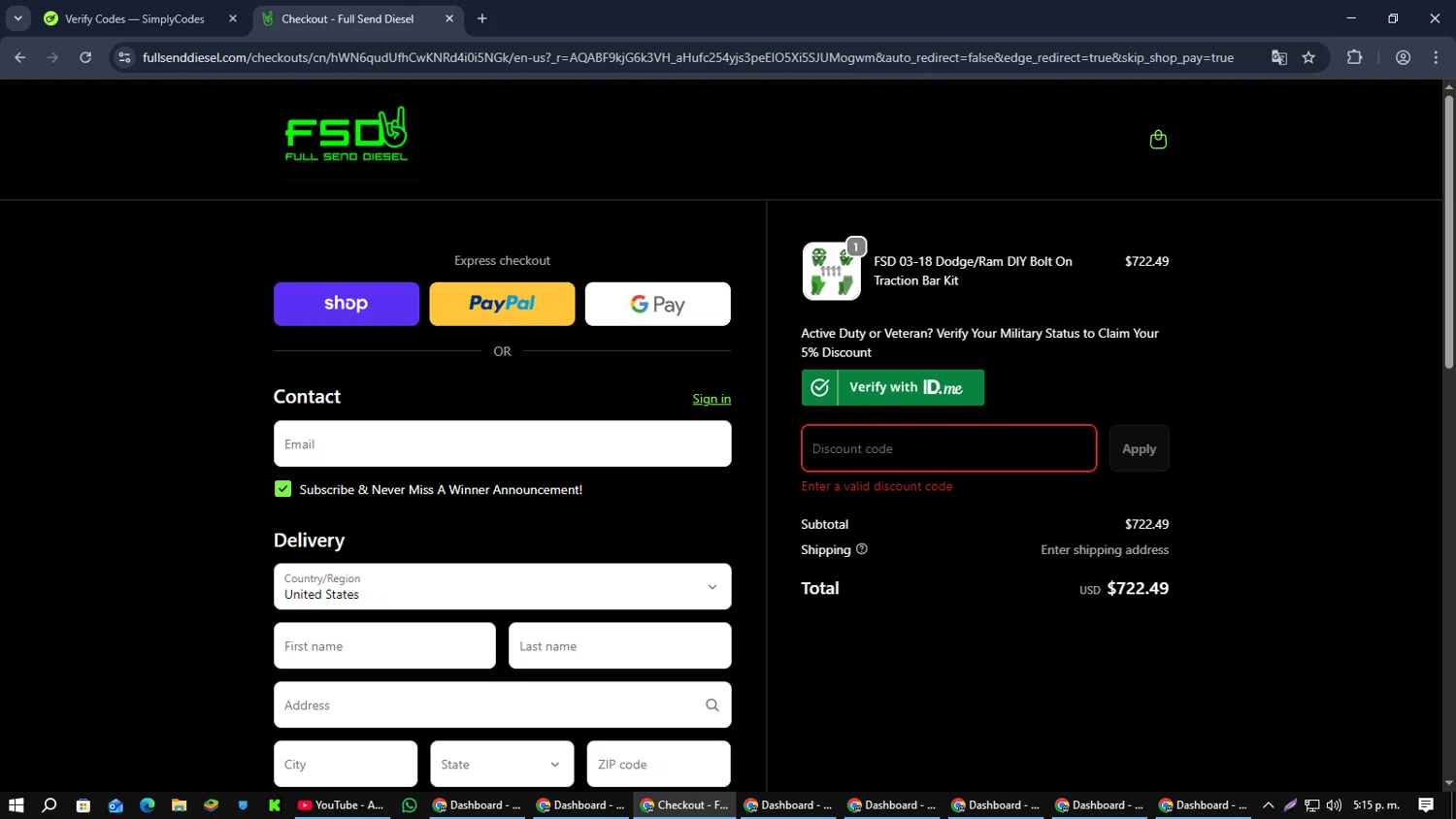Close the Checkout Full Send Diesel tab
This screenshot has width=1456, height=819.
449,18
